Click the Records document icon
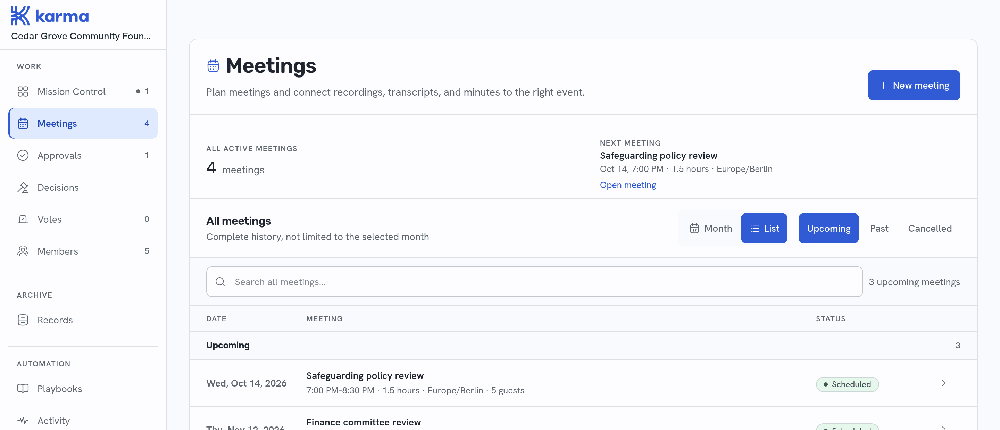The image size is (1000, 430). [x=23, y=320]
